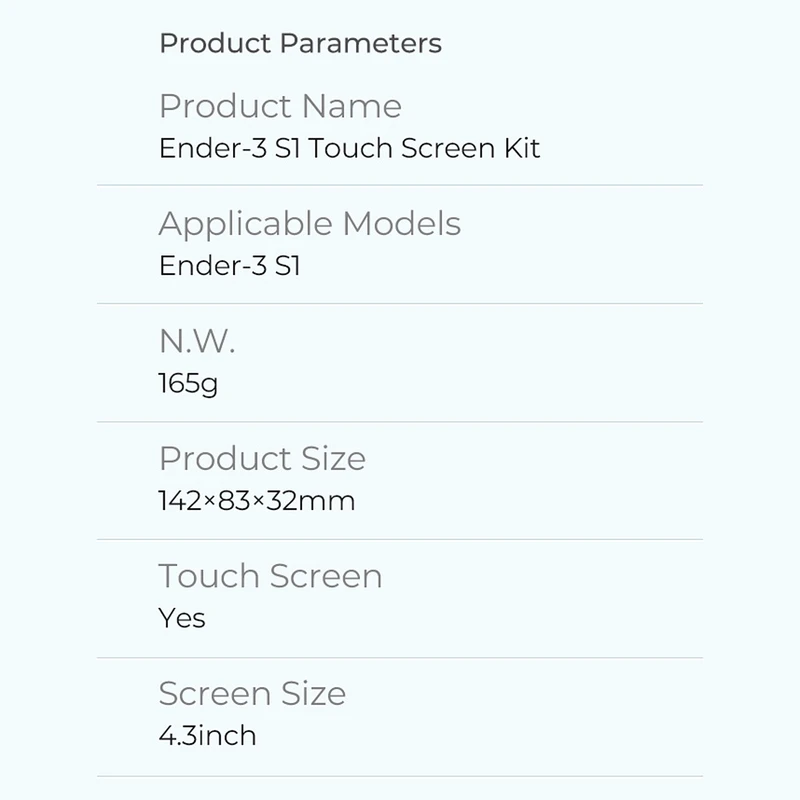Select the 165g weight value
Image resolution: width=800 pixels, height=800 pixels.
pyautogui.click(x=188, y=384)
